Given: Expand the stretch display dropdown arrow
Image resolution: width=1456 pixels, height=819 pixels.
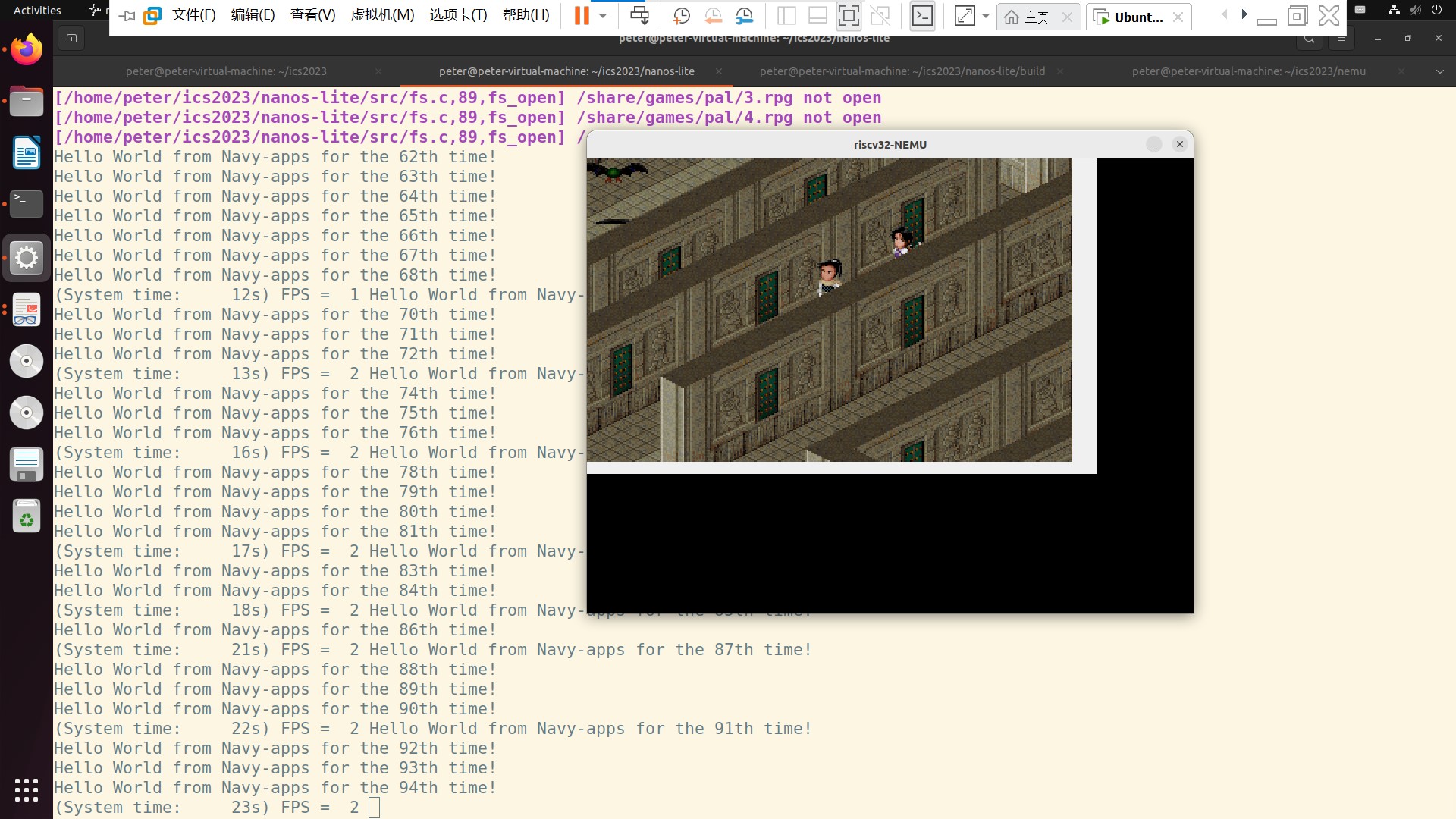Looking at the screenshot, I should click(985, 16).
